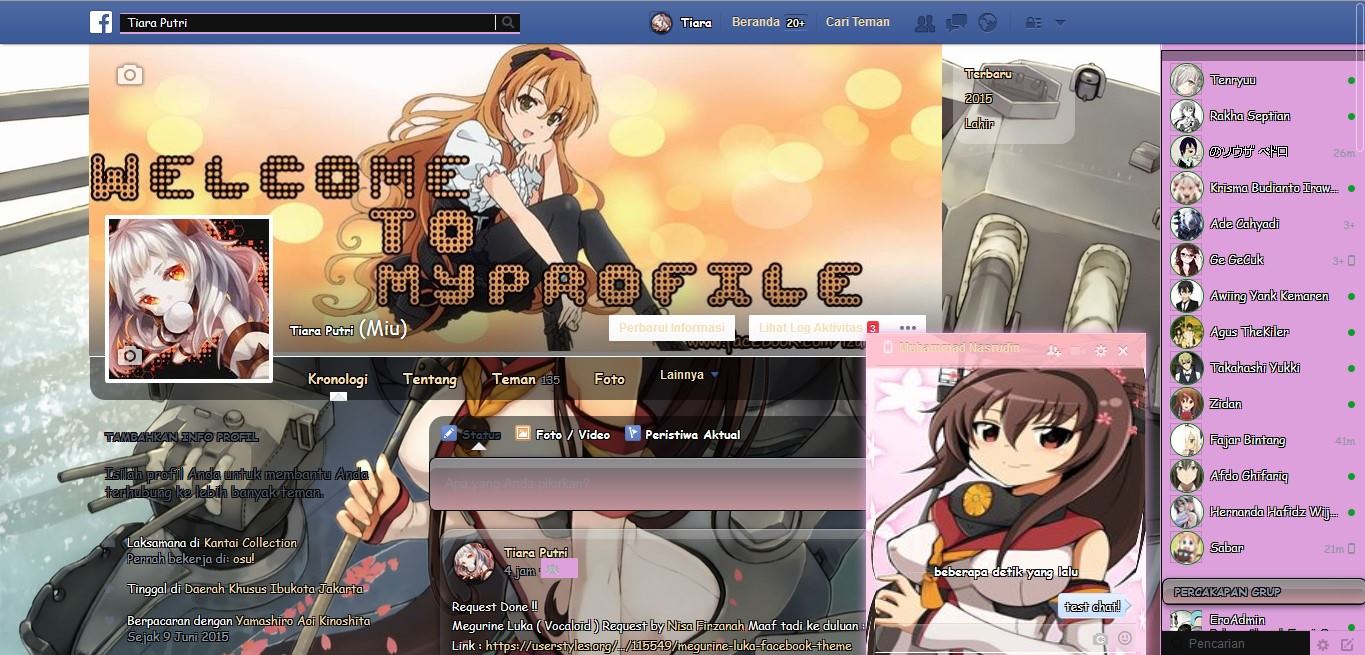Click the Peristiwa Aktual flag icon
The image size is (1365, 655).
pos(632,434)
